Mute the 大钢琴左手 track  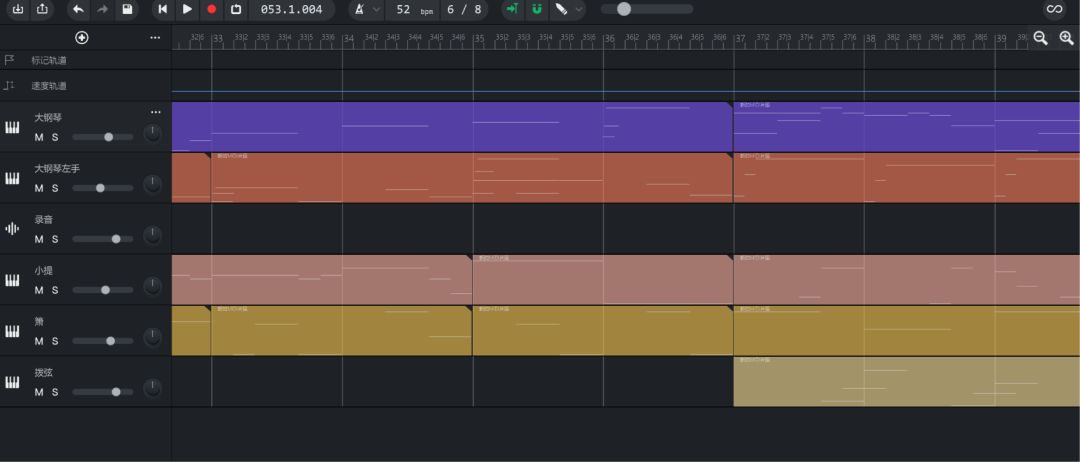39,188
